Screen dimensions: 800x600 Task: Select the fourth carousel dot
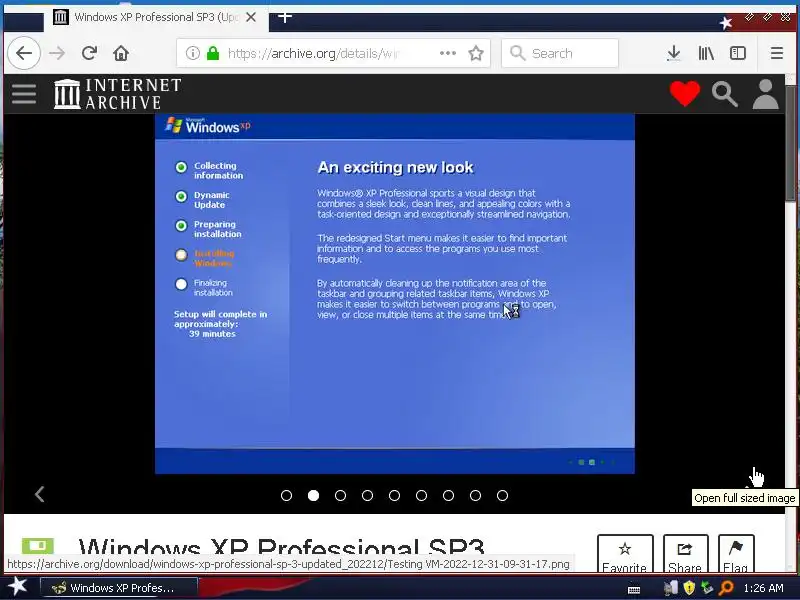pyautogui.click(x=367, y=495)
